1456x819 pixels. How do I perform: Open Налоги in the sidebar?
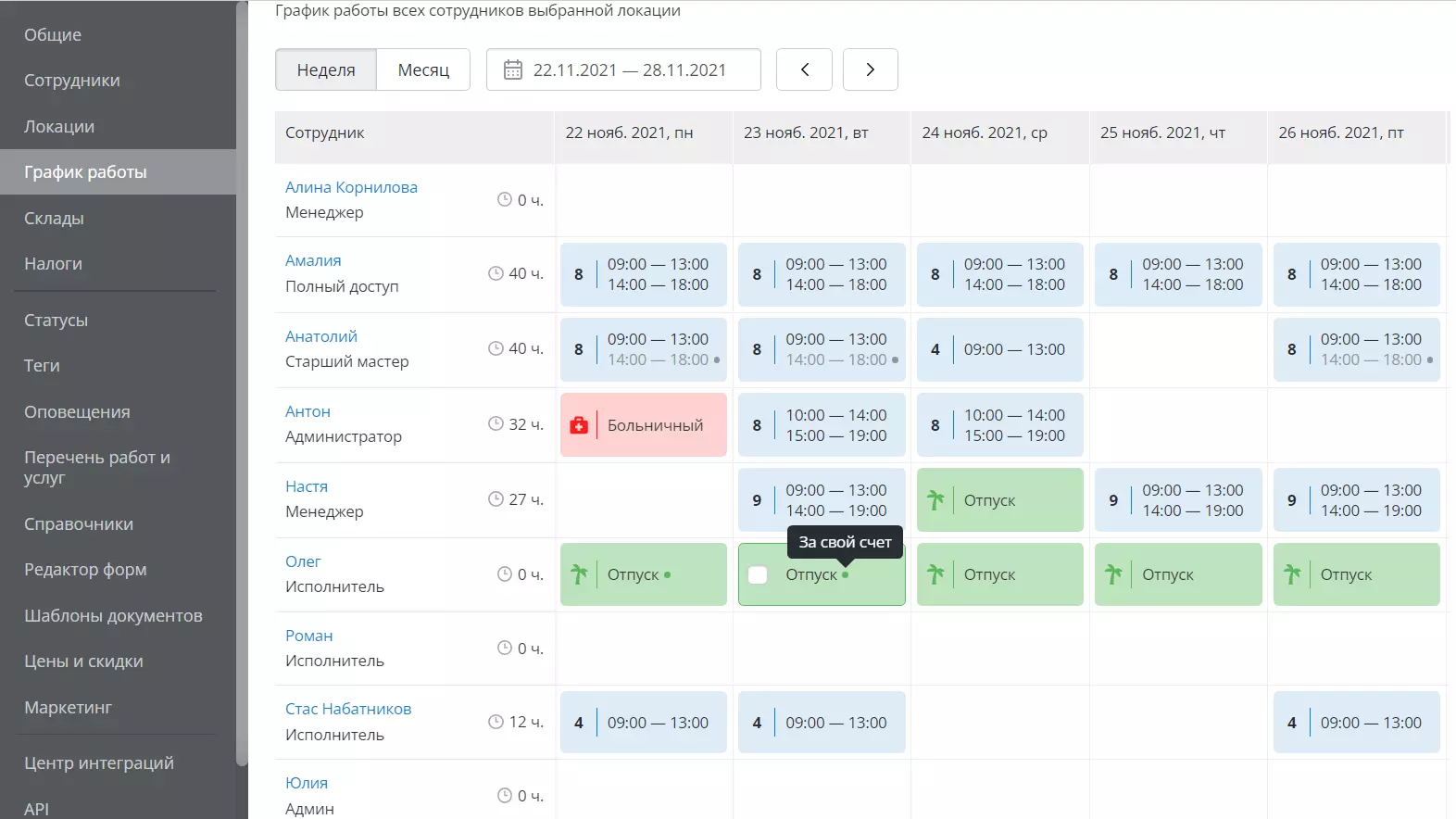(53, 264)
